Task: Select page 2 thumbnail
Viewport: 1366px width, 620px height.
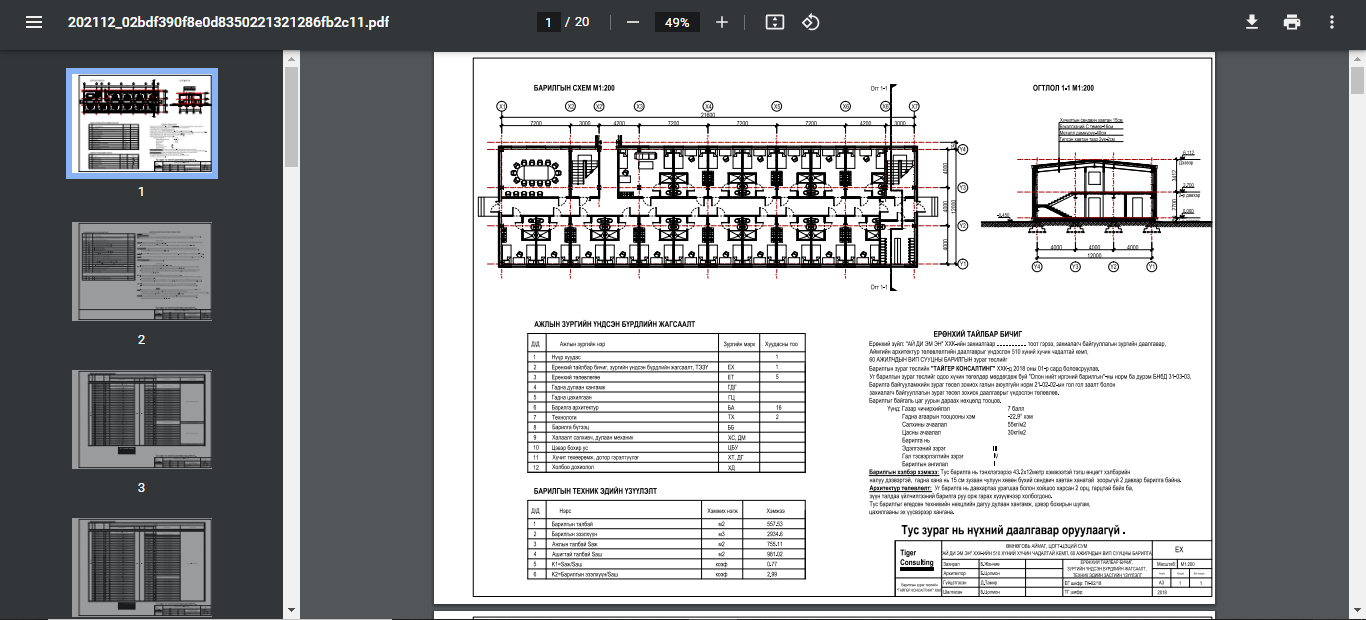Action: point(141,274)
